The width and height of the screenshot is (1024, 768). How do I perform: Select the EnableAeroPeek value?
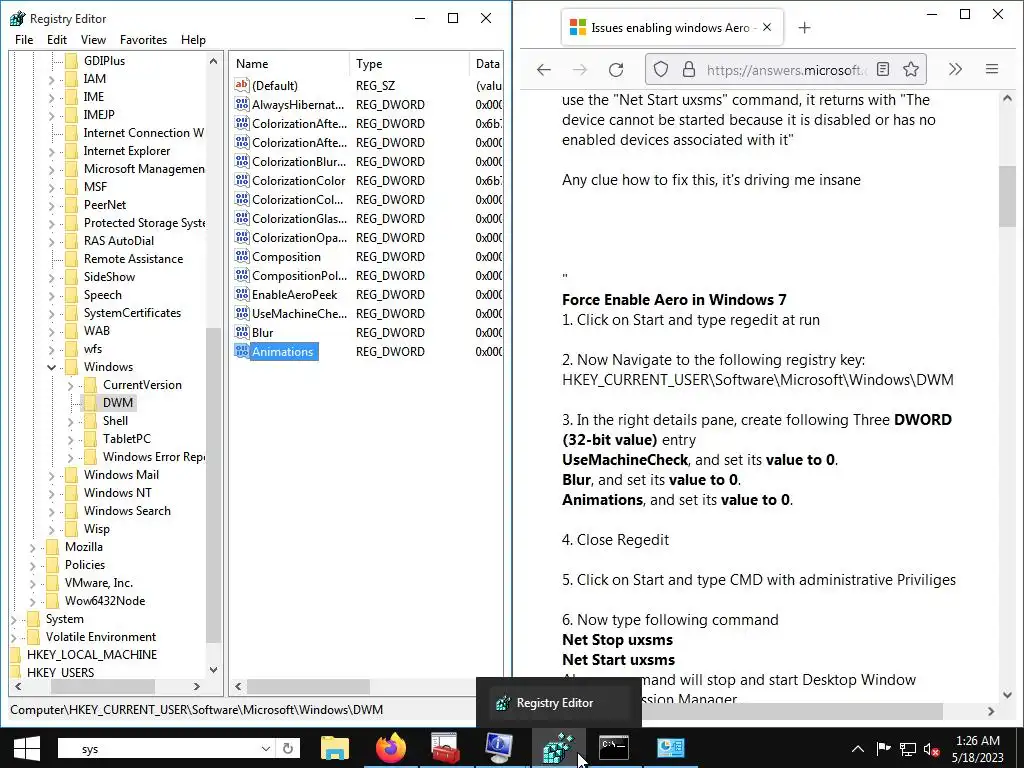[x=295, y=294]
